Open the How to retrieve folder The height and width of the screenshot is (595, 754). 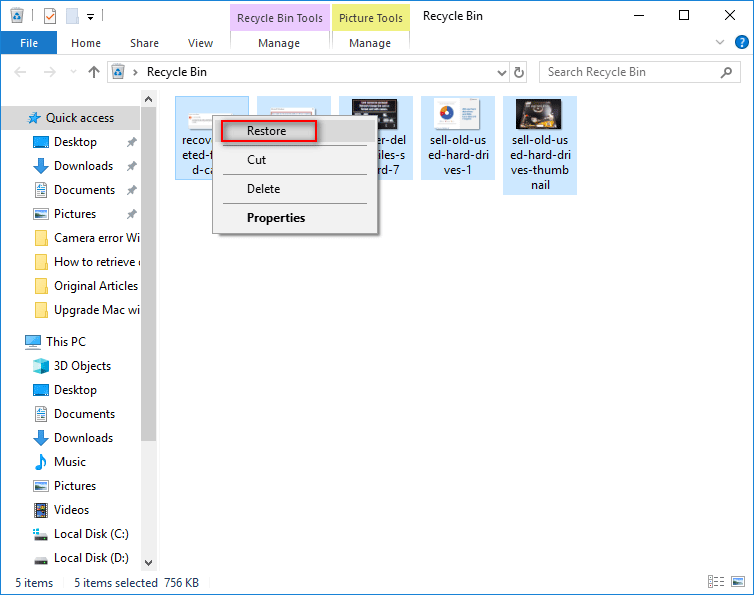[x=87, y=262]
